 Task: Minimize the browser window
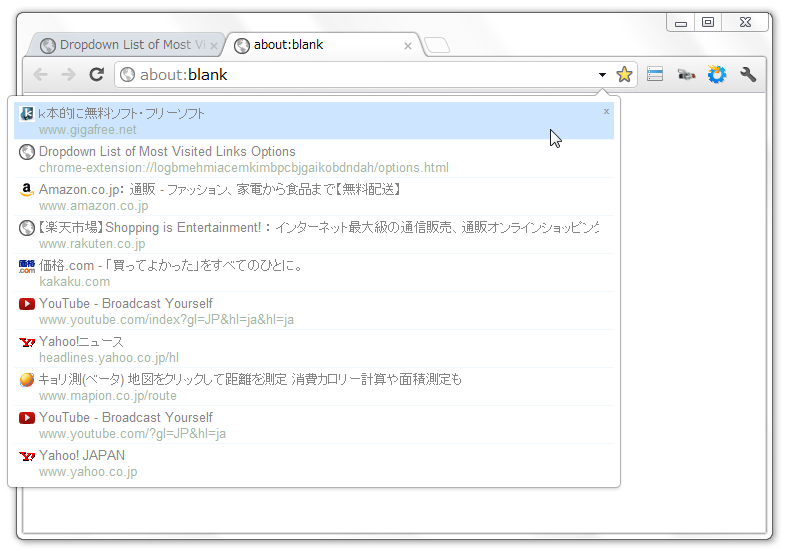point(680,23)
